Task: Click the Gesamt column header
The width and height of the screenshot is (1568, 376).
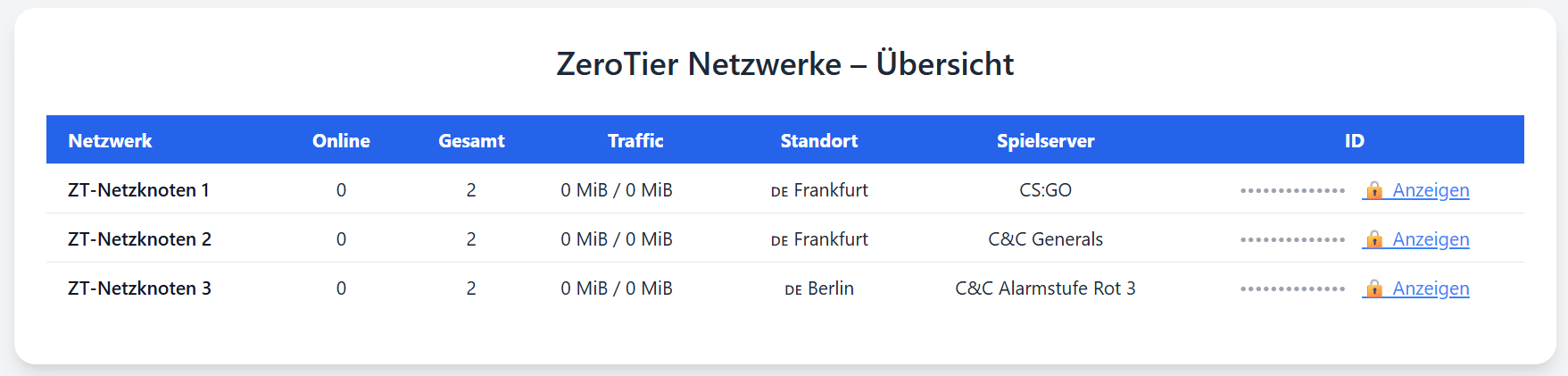Action: (x=471, y=140)
